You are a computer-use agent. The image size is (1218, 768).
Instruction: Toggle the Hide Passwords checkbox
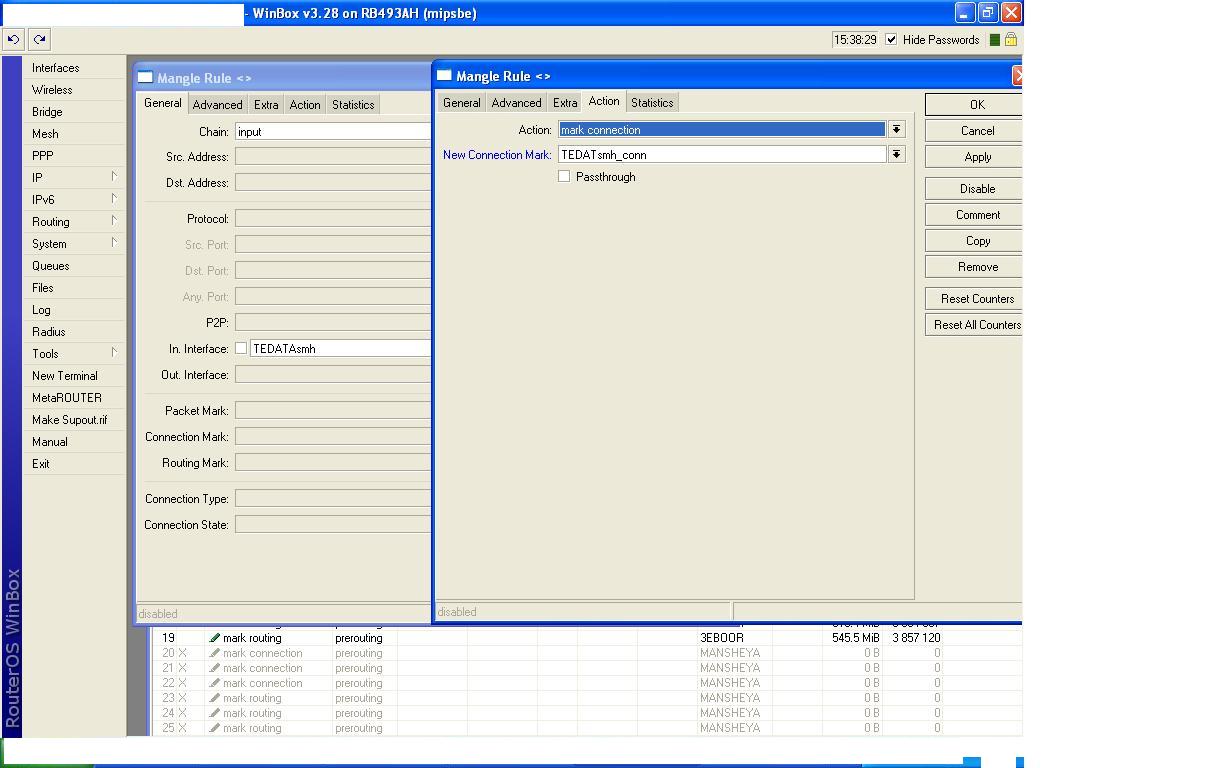891,40
